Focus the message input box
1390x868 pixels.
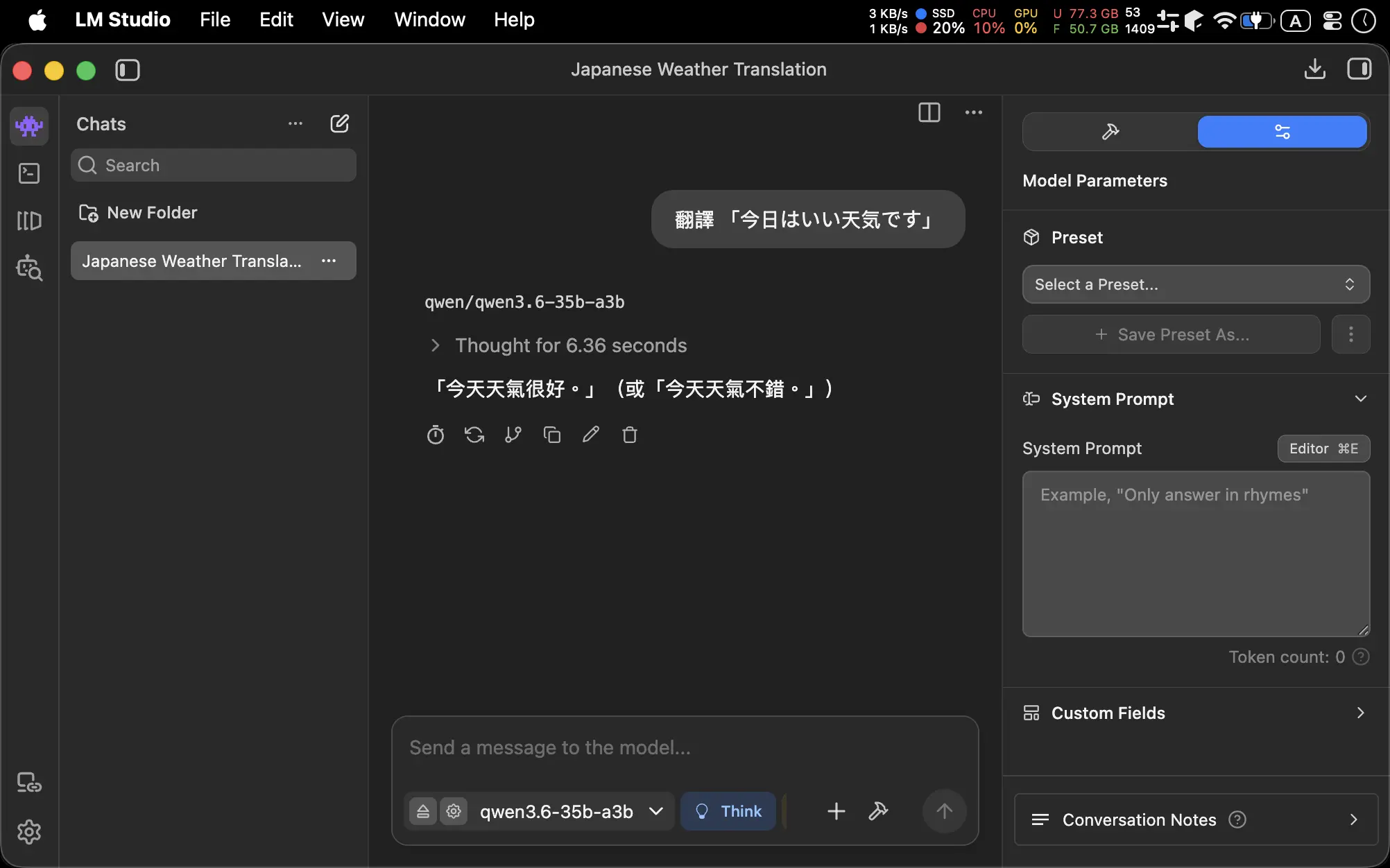tap(685, 748)
